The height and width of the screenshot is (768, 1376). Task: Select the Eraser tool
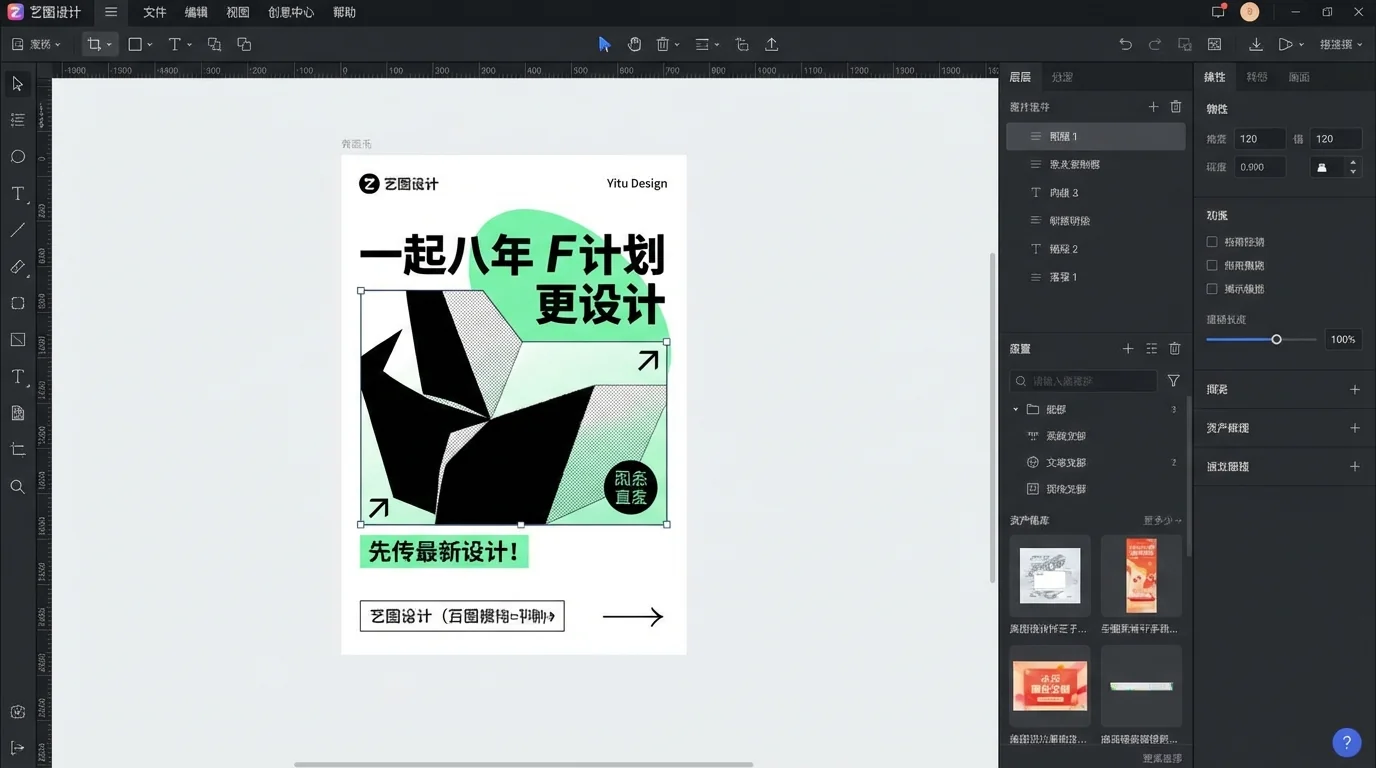click(x=17, y=267)
